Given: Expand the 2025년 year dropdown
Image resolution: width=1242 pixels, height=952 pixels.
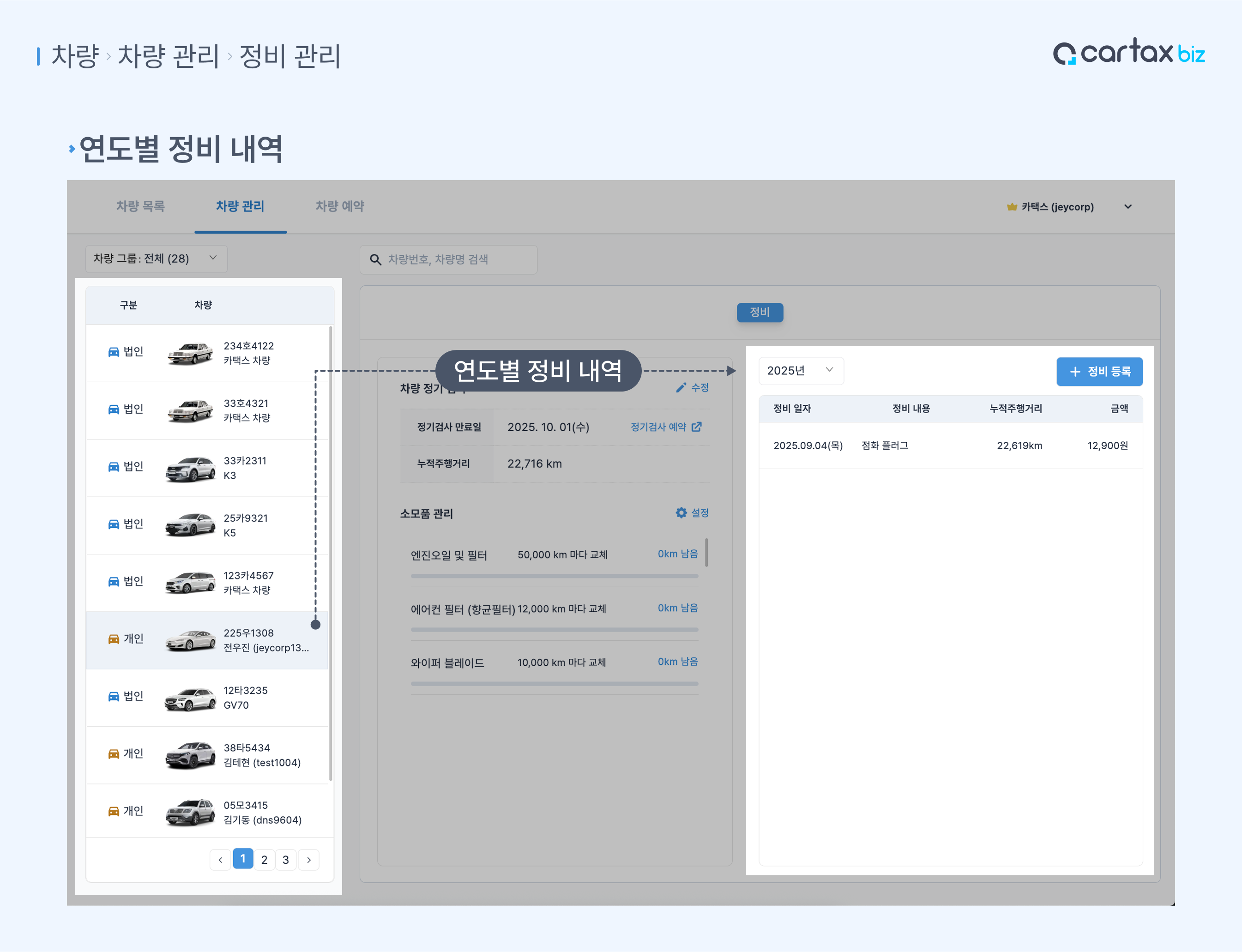Looking at the screenshot, I should tap(800, 371).
